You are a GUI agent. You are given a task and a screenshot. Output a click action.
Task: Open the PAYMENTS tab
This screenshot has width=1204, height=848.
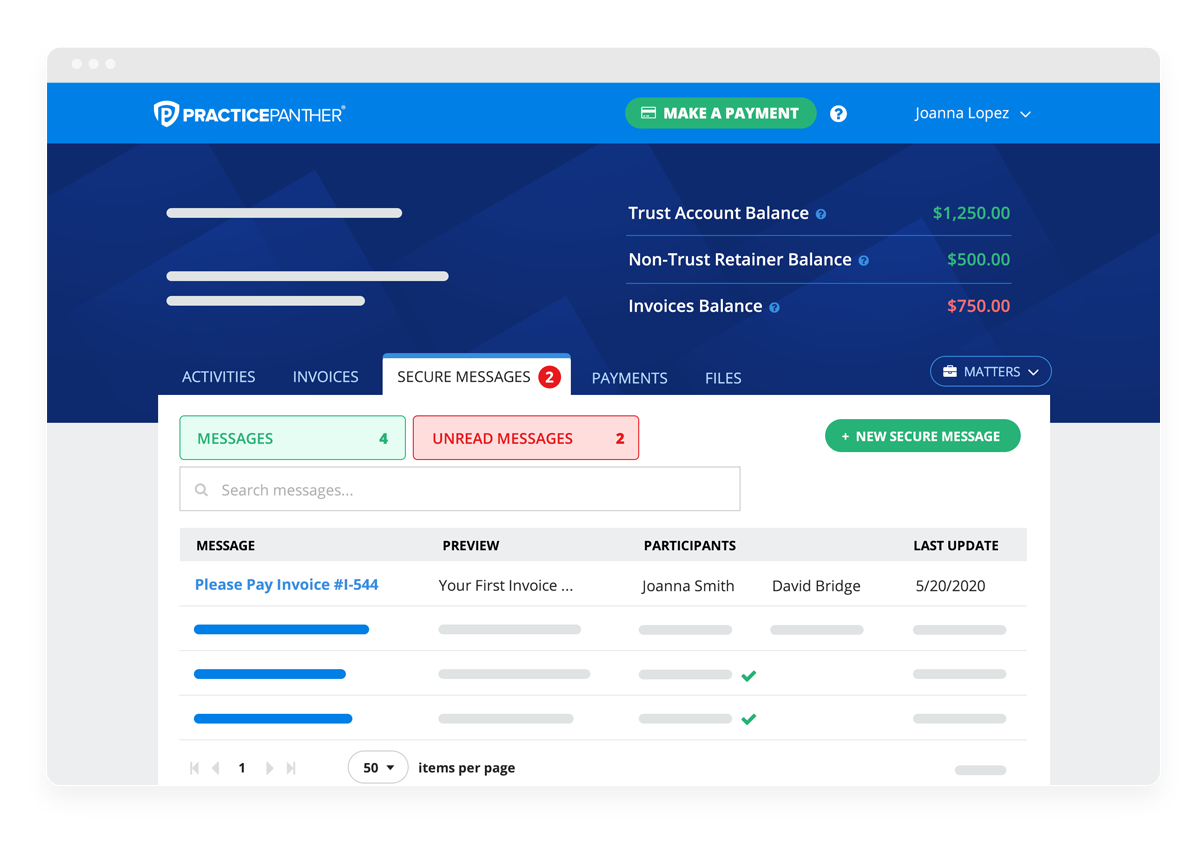pyautogui.click(x=629, y=378)
